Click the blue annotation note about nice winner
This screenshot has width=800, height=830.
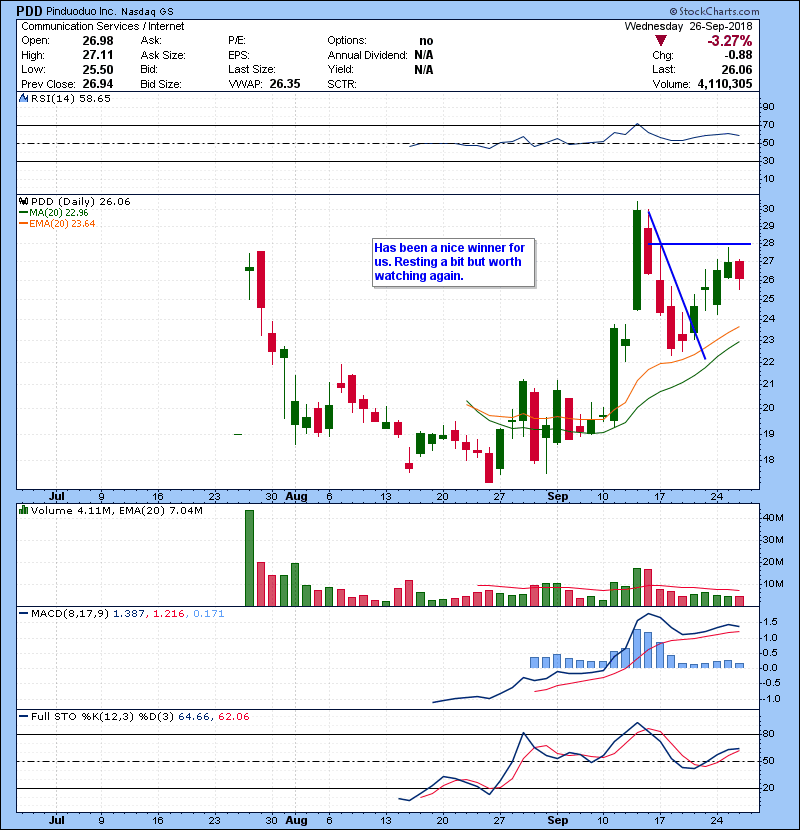453,262
